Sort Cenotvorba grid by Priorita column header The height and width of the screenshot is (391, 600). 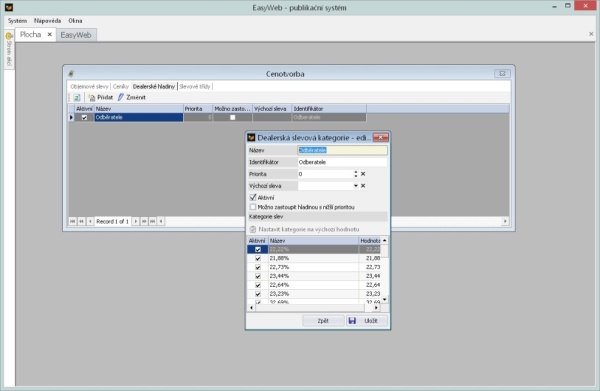[198, 109]
